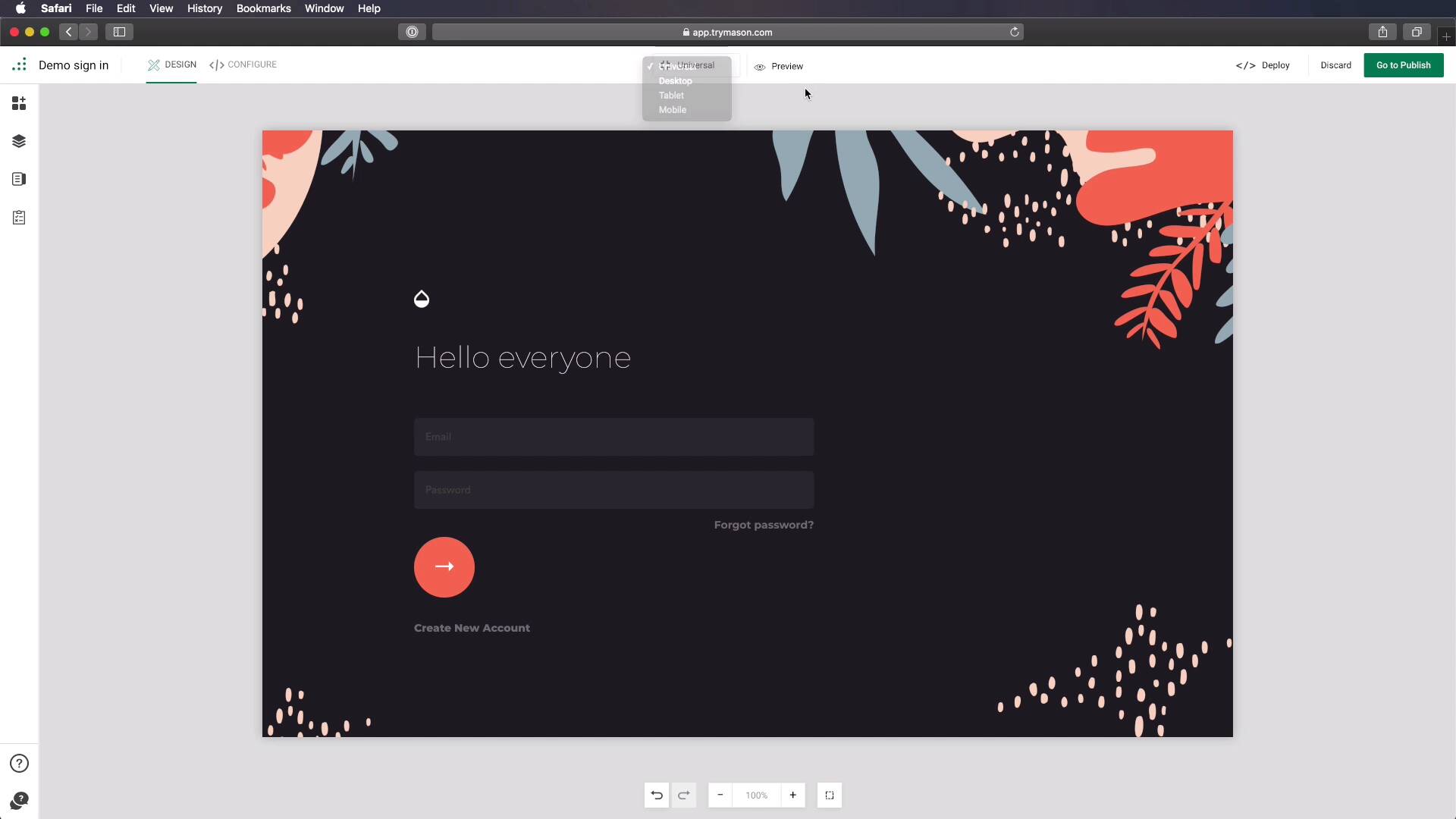Select the Layers panel icon
Screen dimensions: 1456x819
[18, 141]
